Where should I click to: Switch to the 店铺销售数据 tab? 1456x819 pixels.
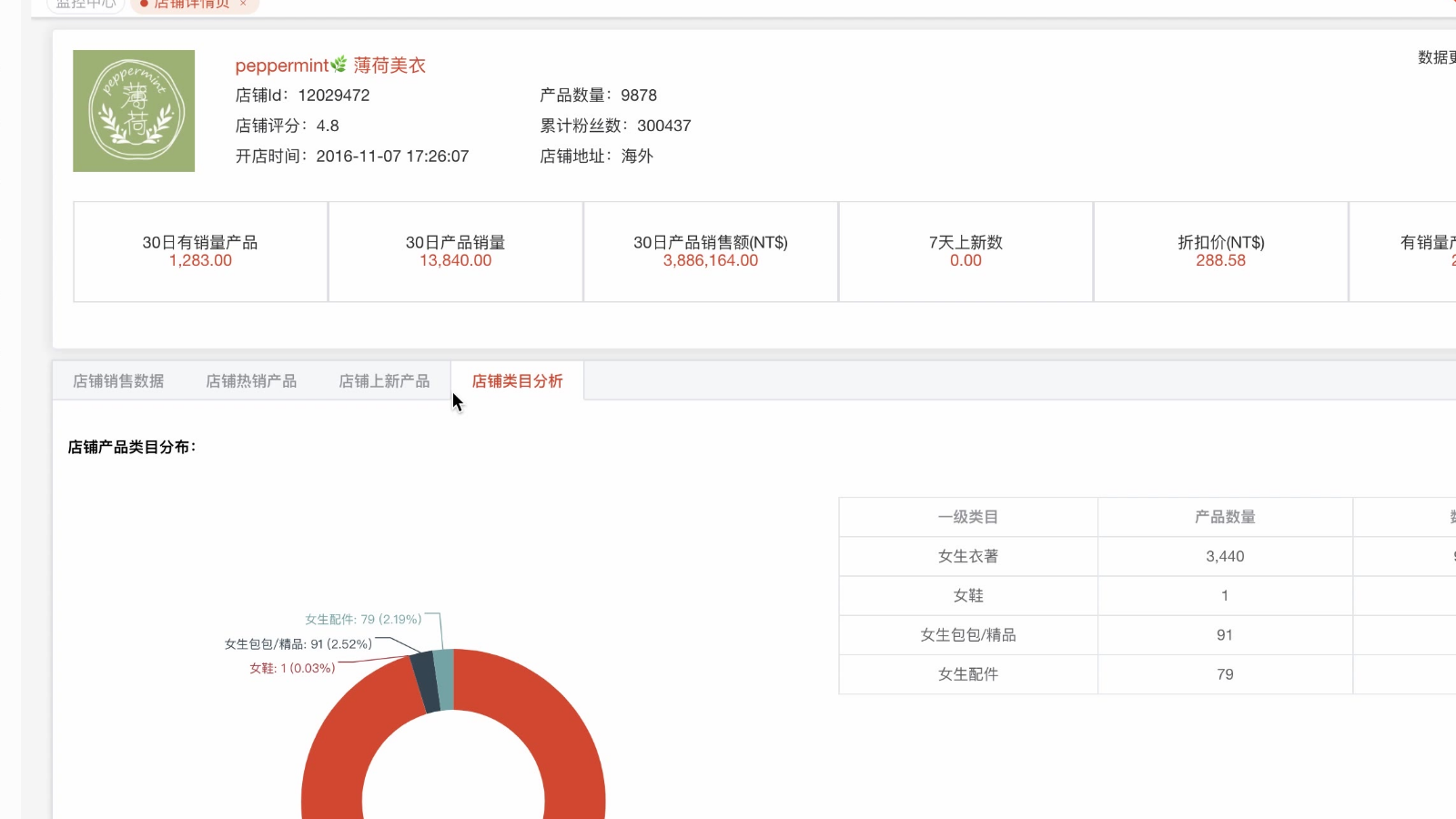coord(118,381)
